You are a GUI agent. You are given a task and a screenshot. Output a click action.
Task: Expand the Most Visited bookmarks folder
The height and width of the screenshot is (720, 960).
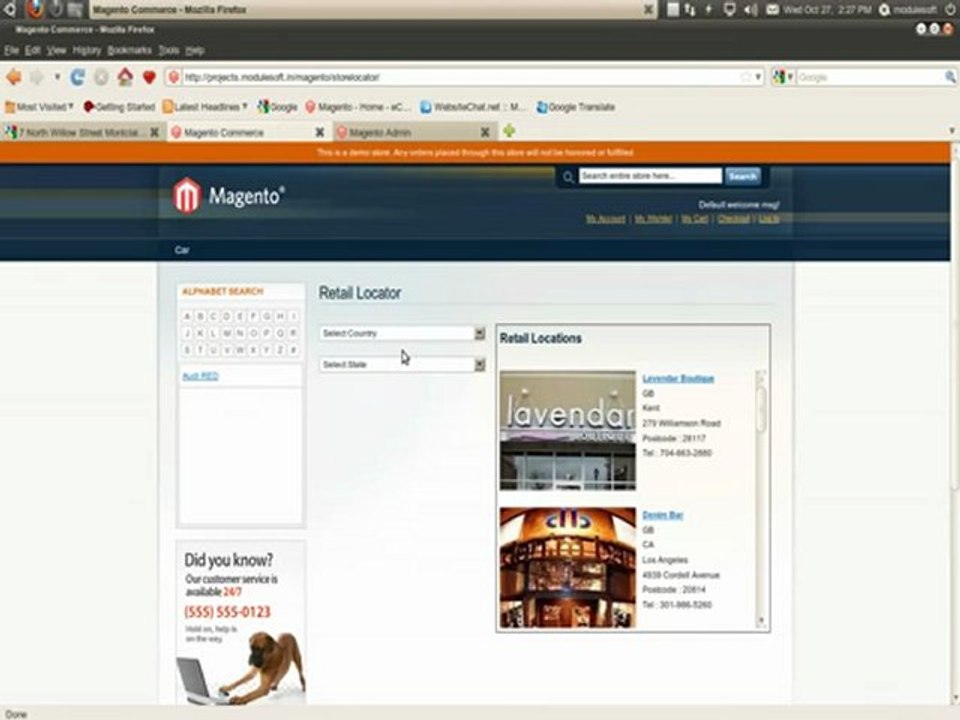[x=39, y=107]
